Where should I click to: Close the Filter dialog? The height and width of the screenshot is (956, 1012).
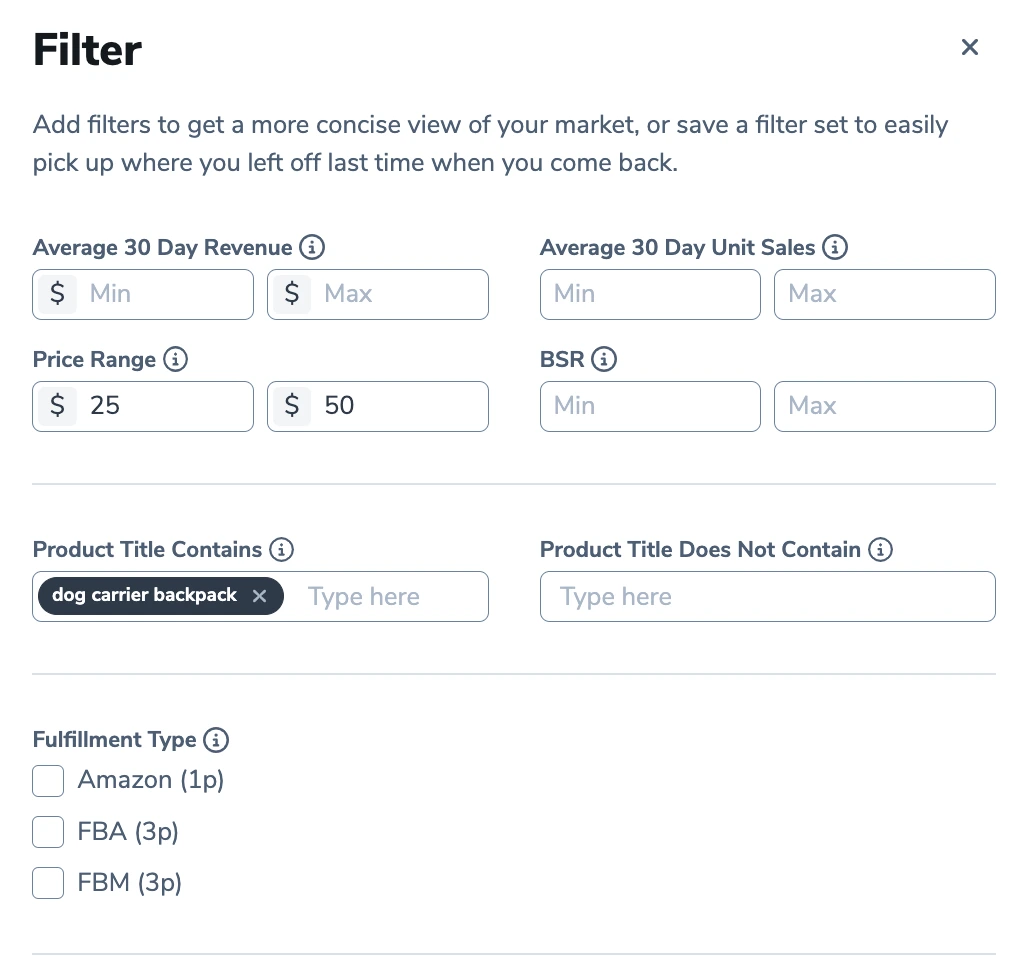click(x=969, y=47)
